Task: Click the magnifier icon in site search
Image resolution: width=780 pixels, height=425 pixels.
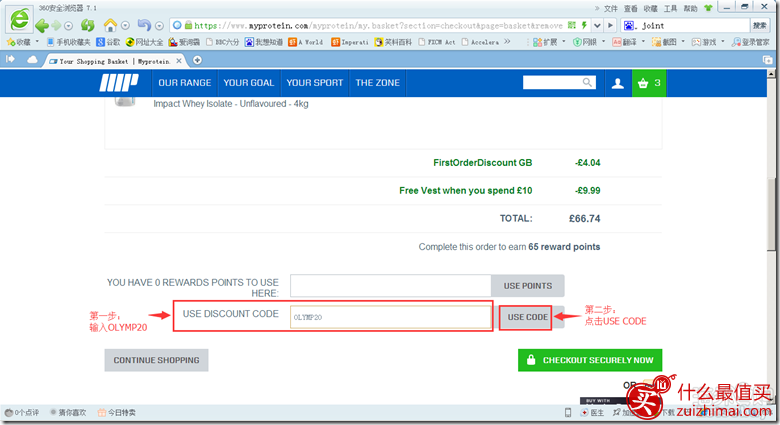Action: pyautogui.click(x=587, y=83)
